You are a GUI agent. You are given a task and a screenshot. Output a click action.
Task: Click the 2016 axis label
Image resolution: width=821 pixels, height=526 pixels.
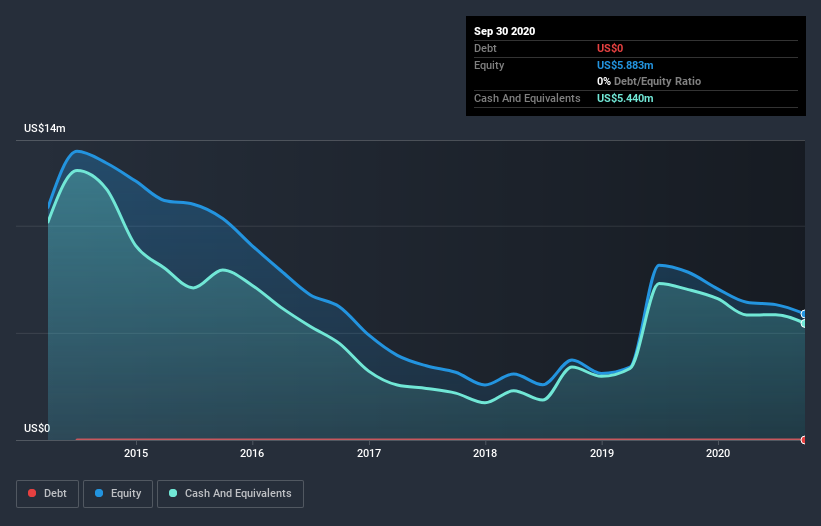point(252,453)
